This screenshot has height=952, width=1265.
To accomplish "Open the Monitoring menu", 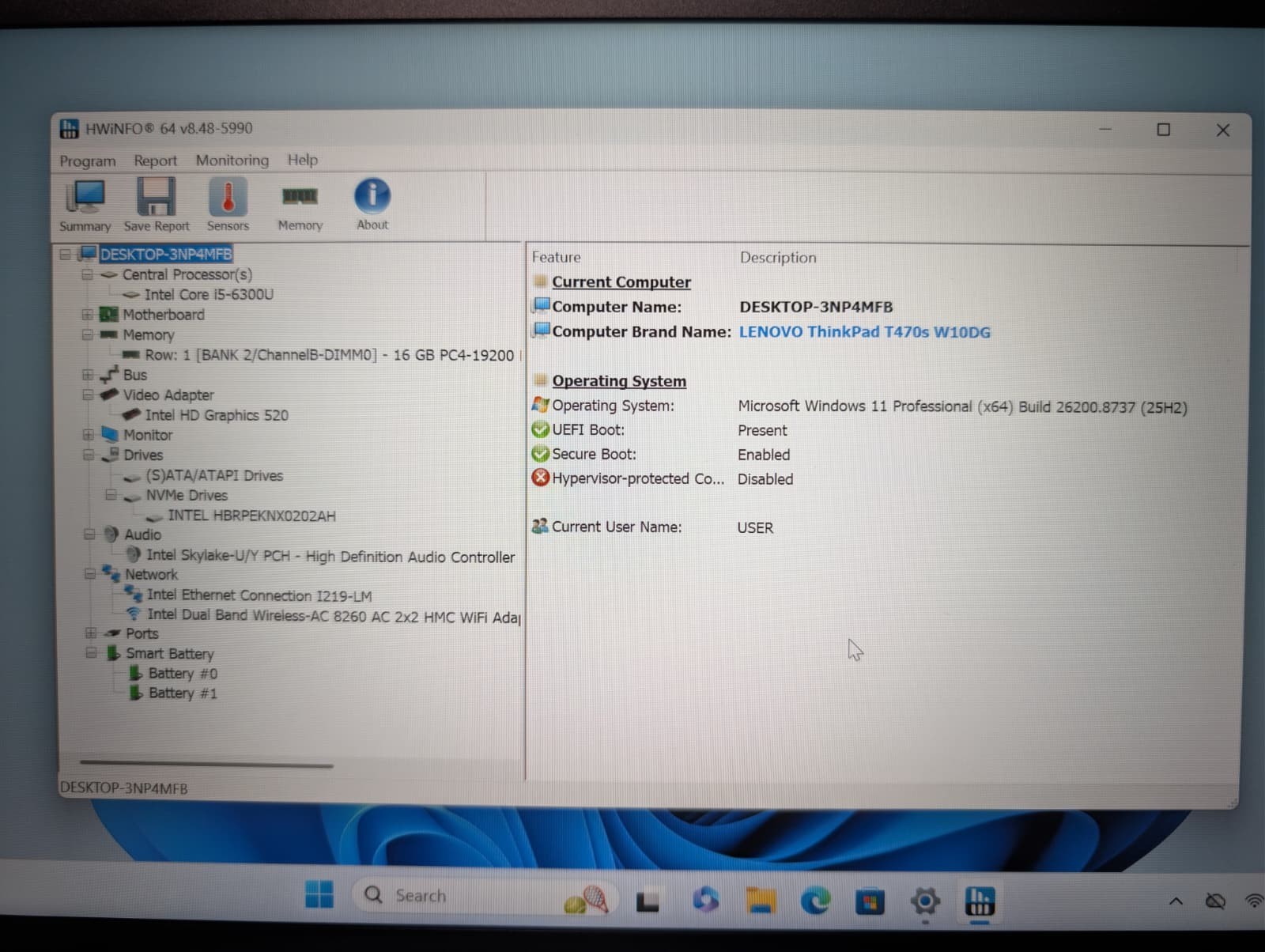I will coord(232,160).
